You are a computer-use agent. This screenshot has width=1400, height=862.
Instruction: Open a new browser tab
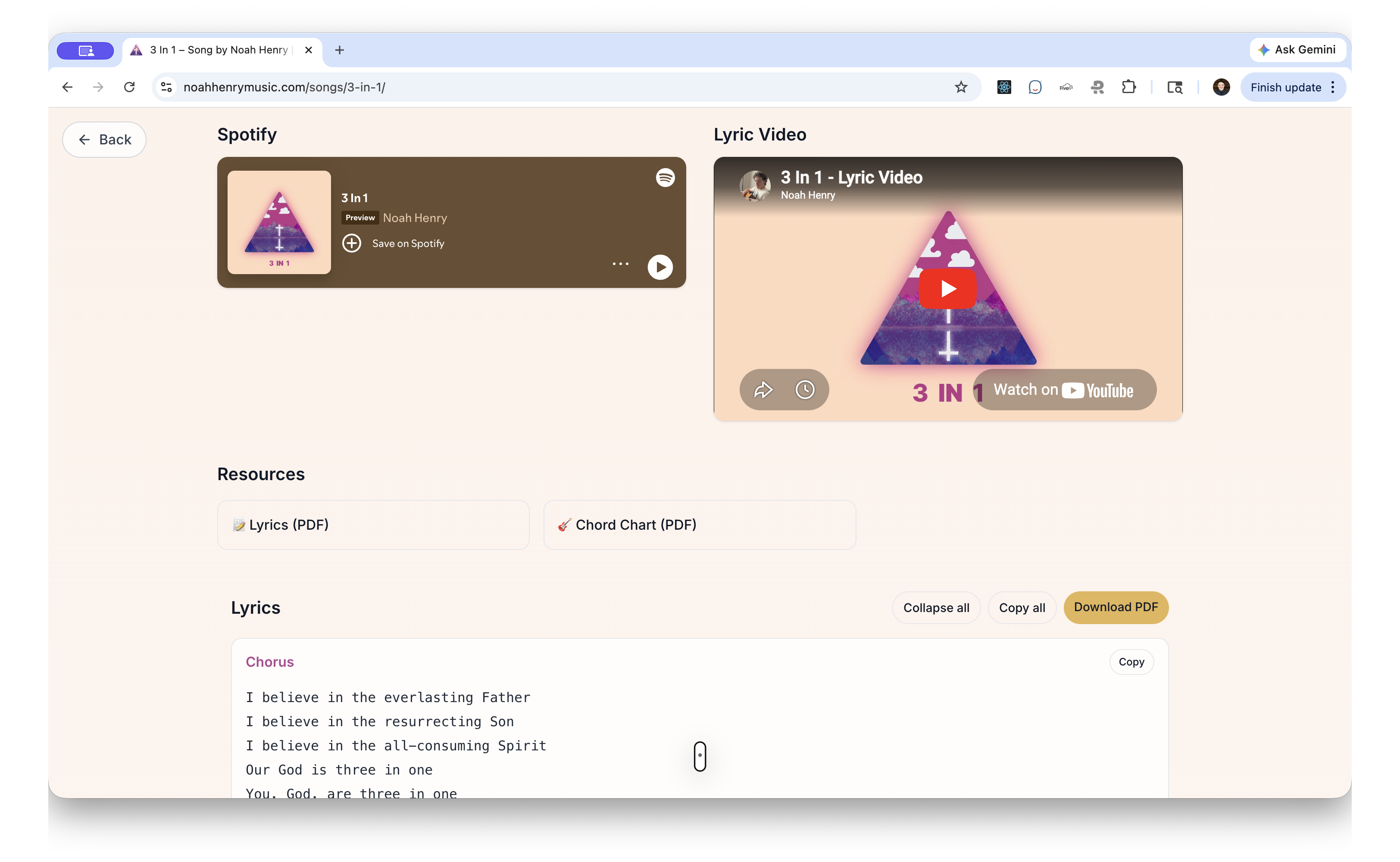[340, 50]
